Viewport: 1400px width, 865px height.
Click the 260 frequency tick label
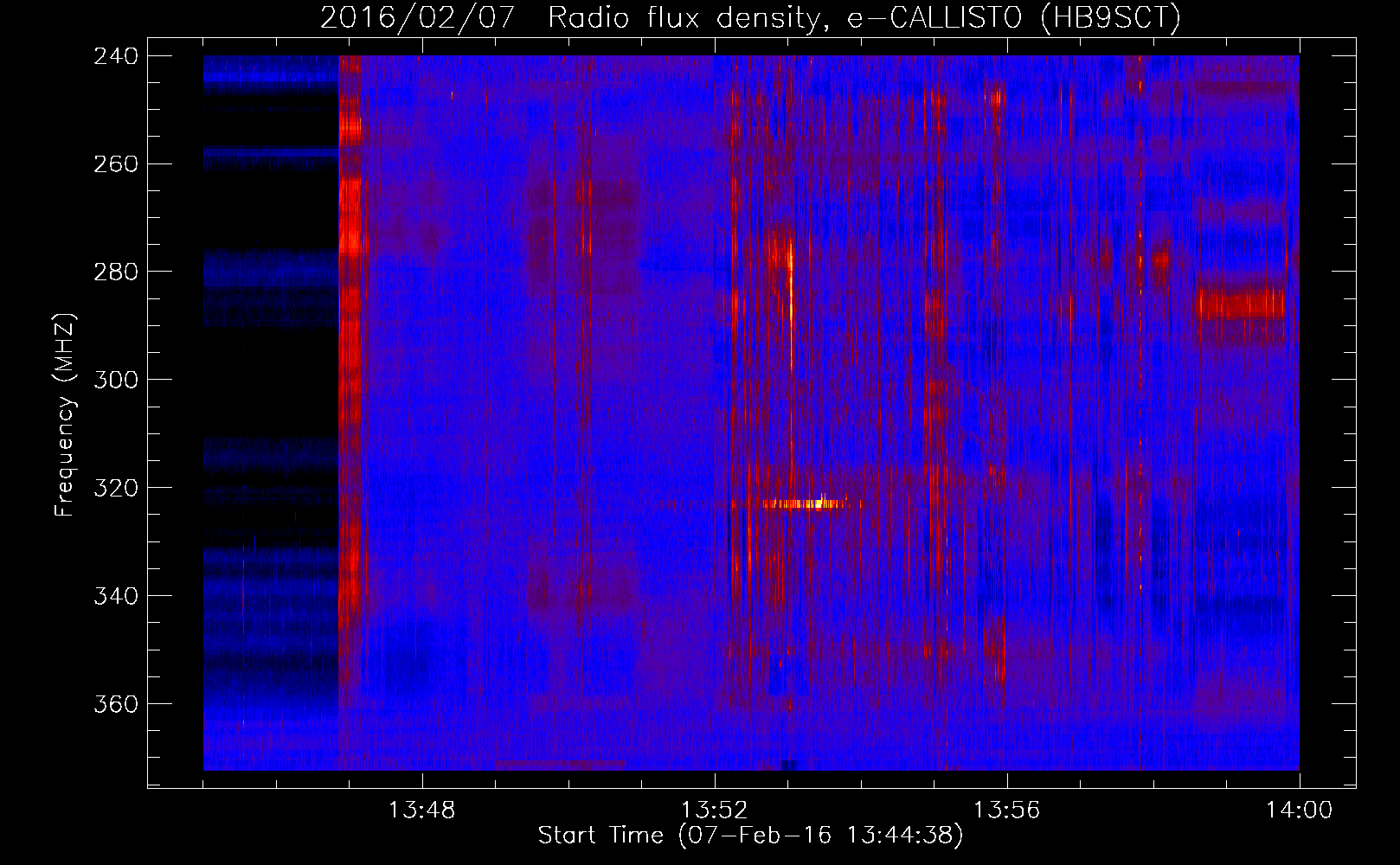(x=116, y=164)
